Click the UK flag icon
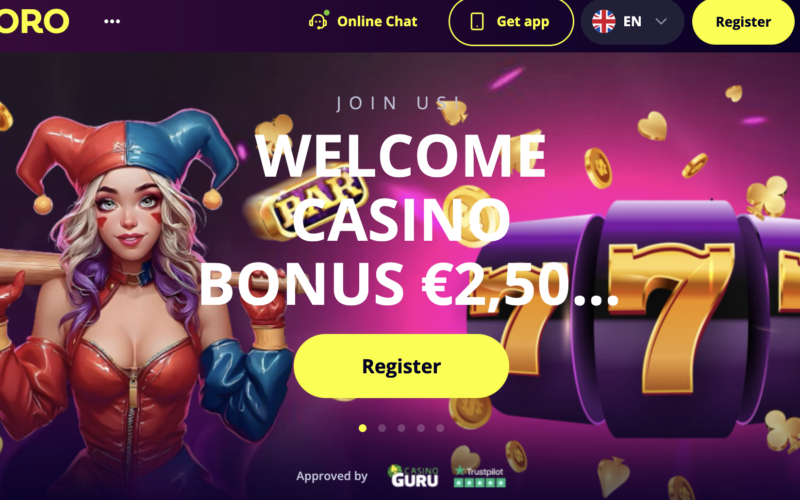 point(604,21)
